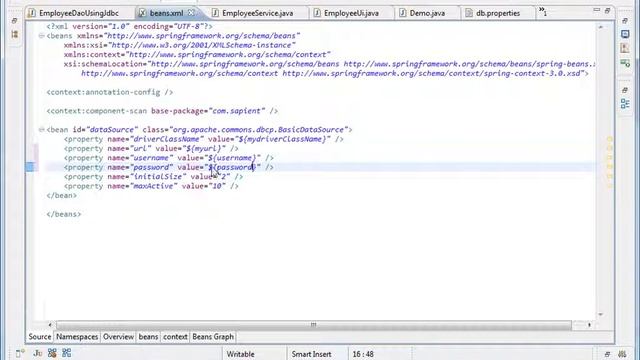This screenshot has width=640, height=360.
Task: Click the id="dataSource" attribute
Action: tap(105, 130)
